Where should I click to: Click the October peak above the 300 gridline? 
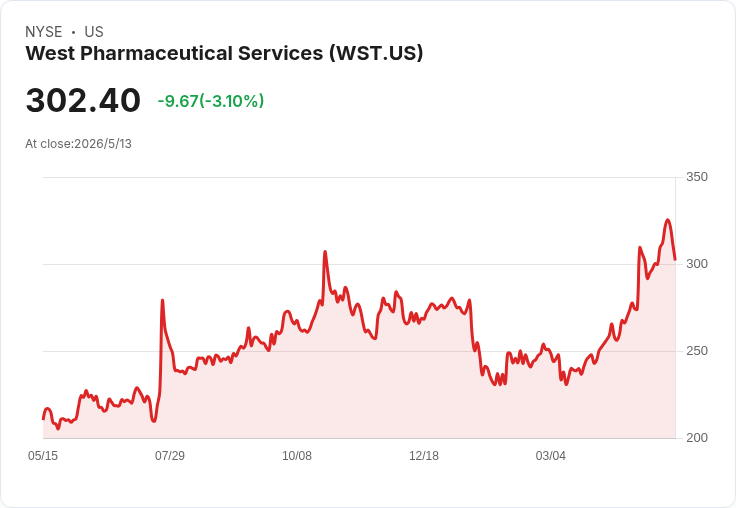[325, 252]
